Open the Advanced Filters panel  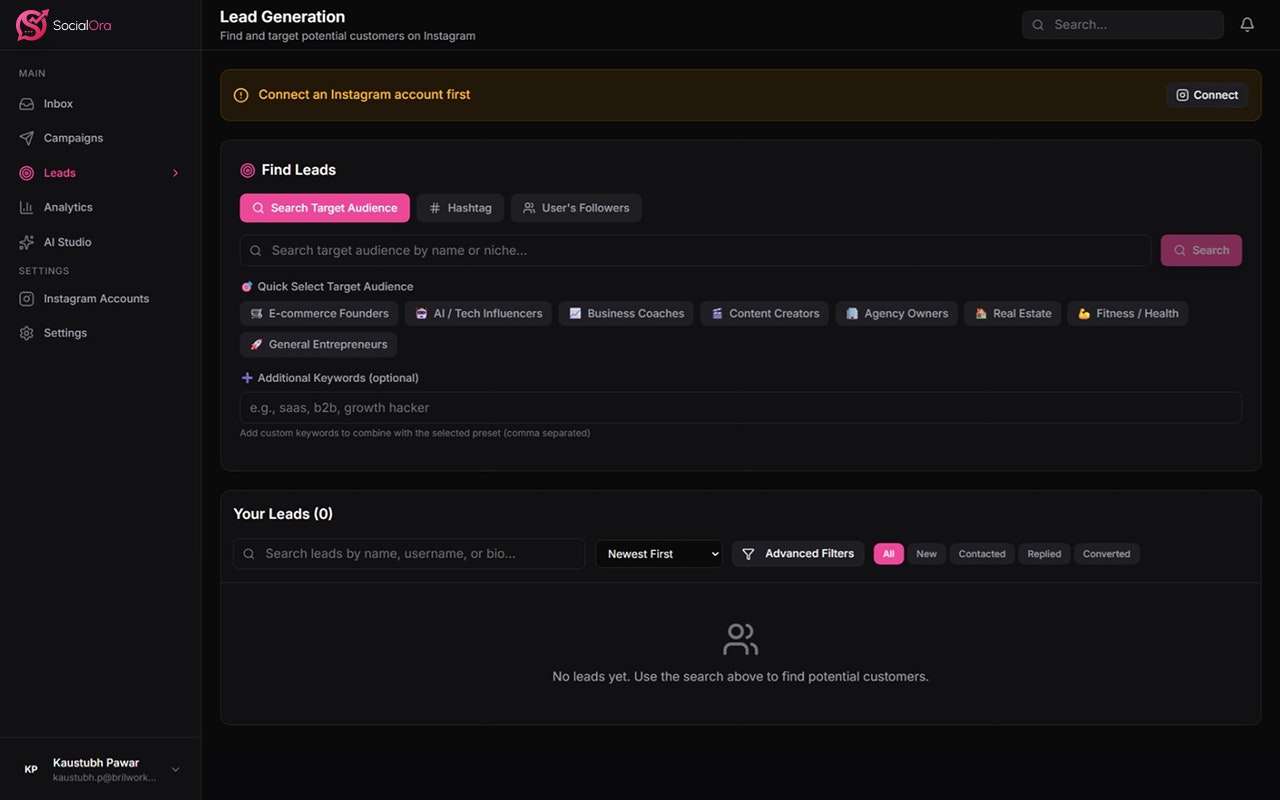point(797,553)
